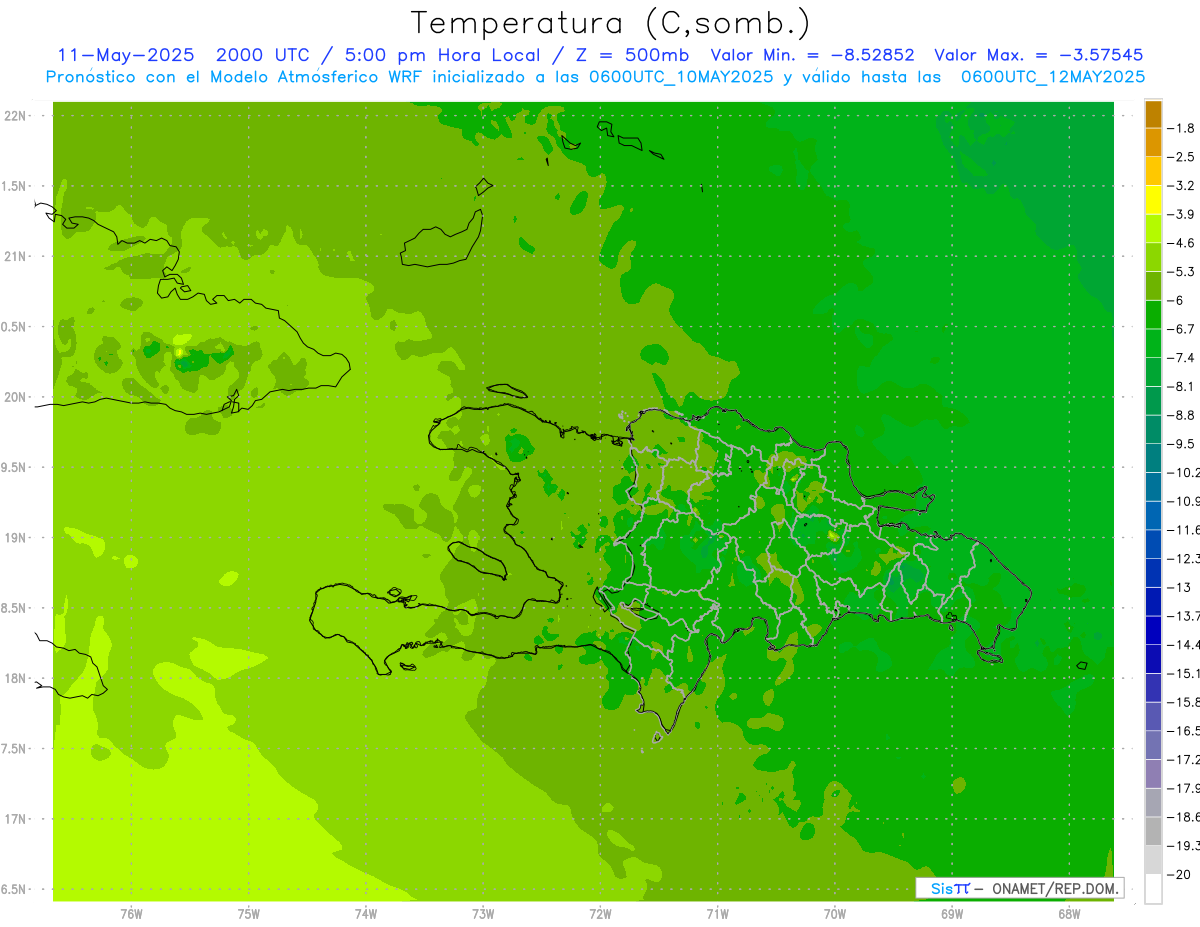Pick the white swatch below -20
Image resolution: width=1200 pixels, height=927 pixels.
tap(1153, 889)
